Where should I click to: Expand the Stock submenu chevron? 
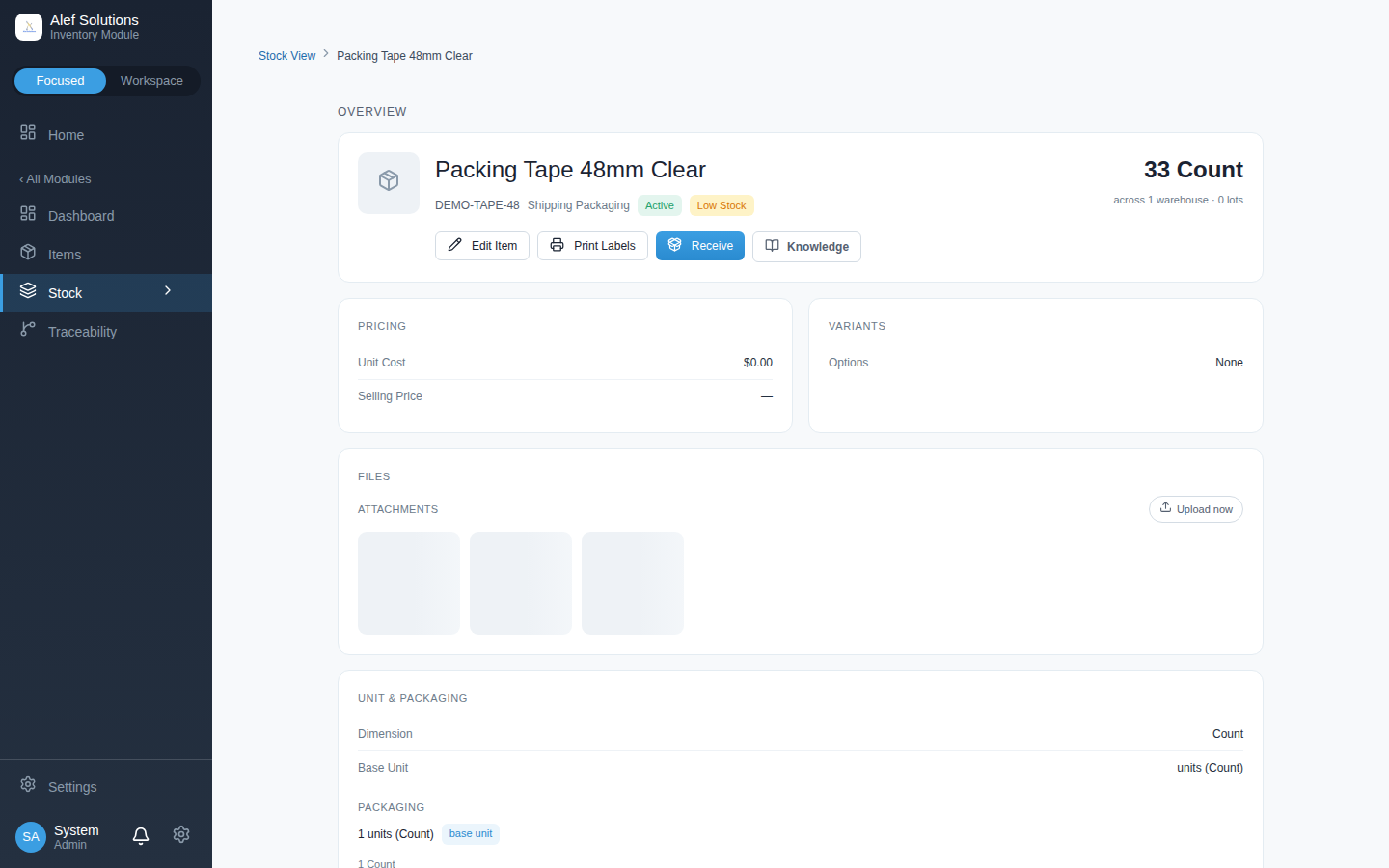168,291
